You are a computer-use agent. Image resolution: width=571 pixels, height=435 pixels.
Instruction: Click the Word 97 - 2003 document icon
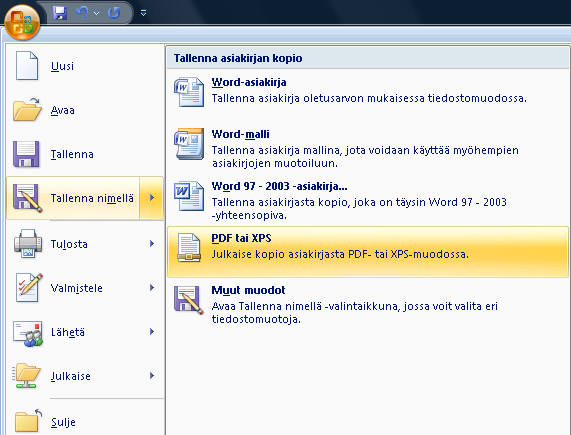[x=189, y=196]
